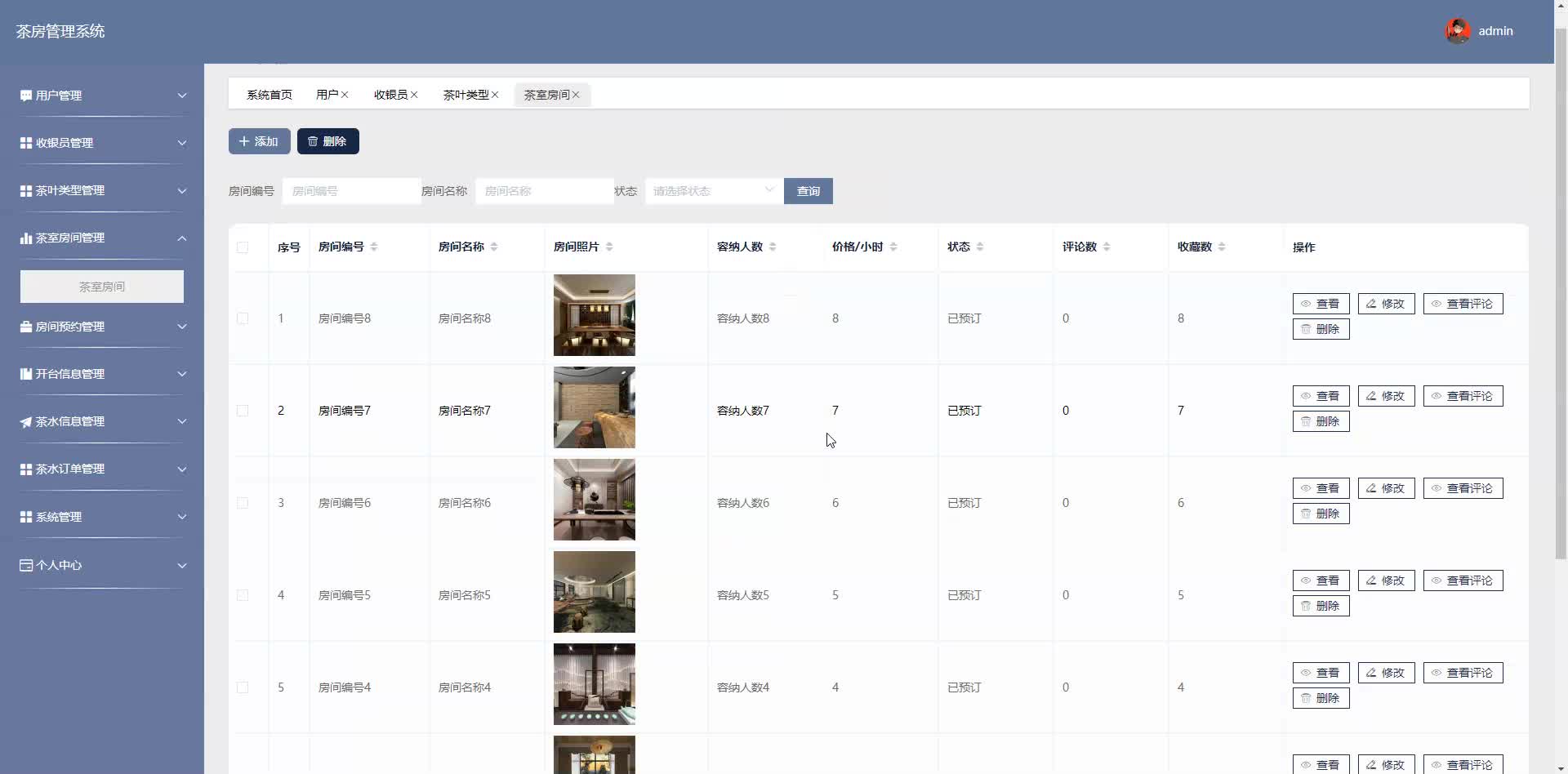1568x774 pixels.
Task: Close the 用户 tab with its X
Action: [x=345, y=95]
